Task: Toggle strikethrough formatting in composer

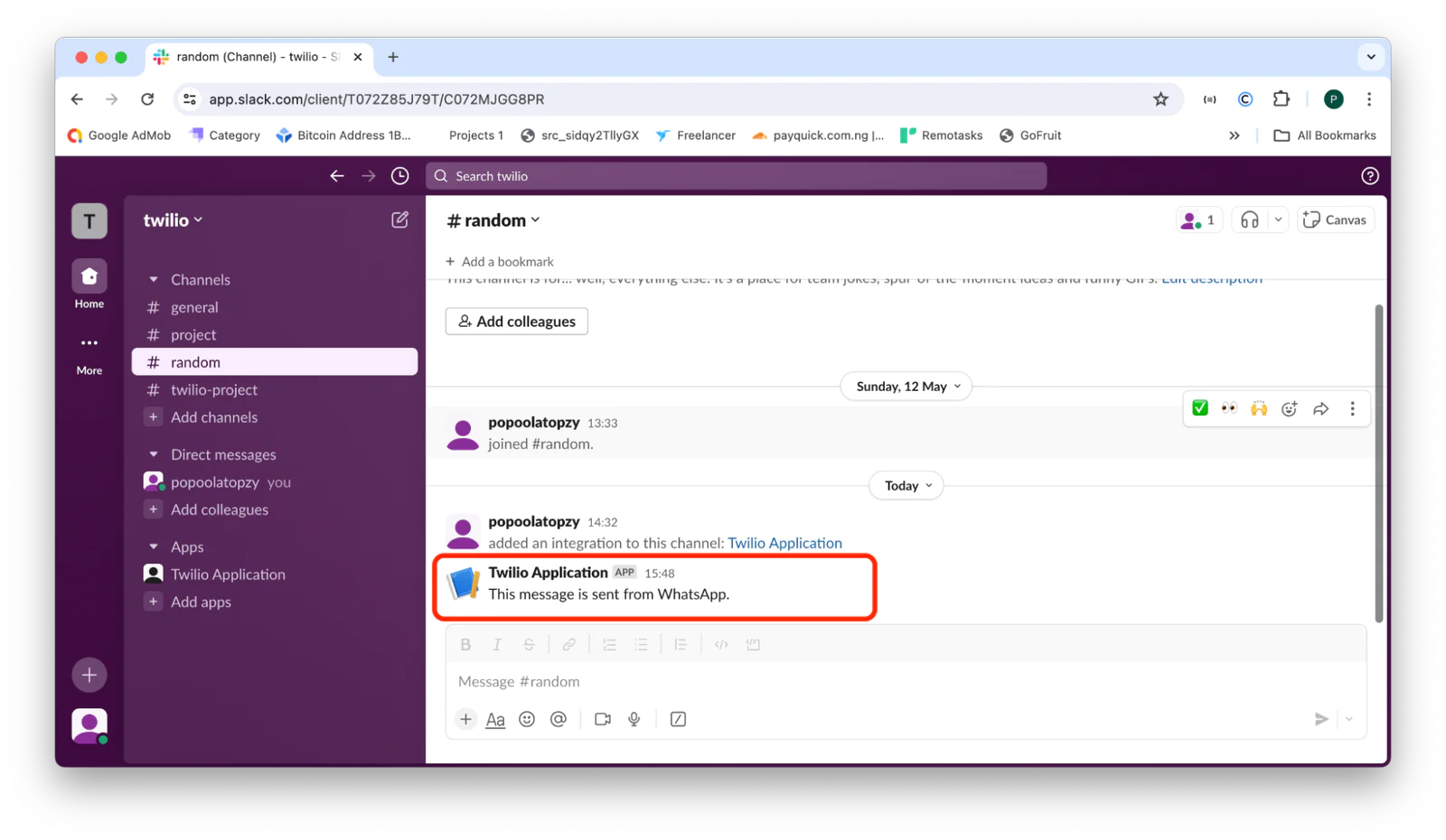Action: (x=529, y=644)
